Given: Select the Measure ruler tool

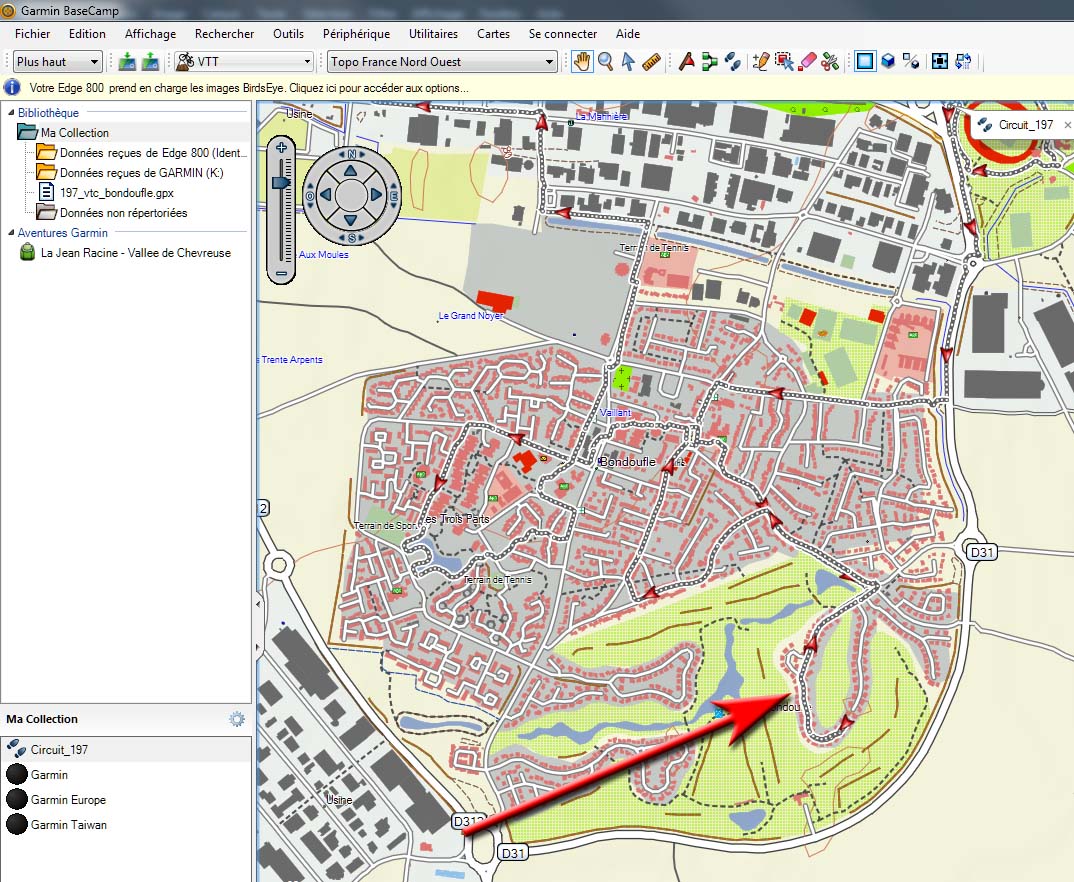Looking at the screenshot, I should tap(651, 62).
